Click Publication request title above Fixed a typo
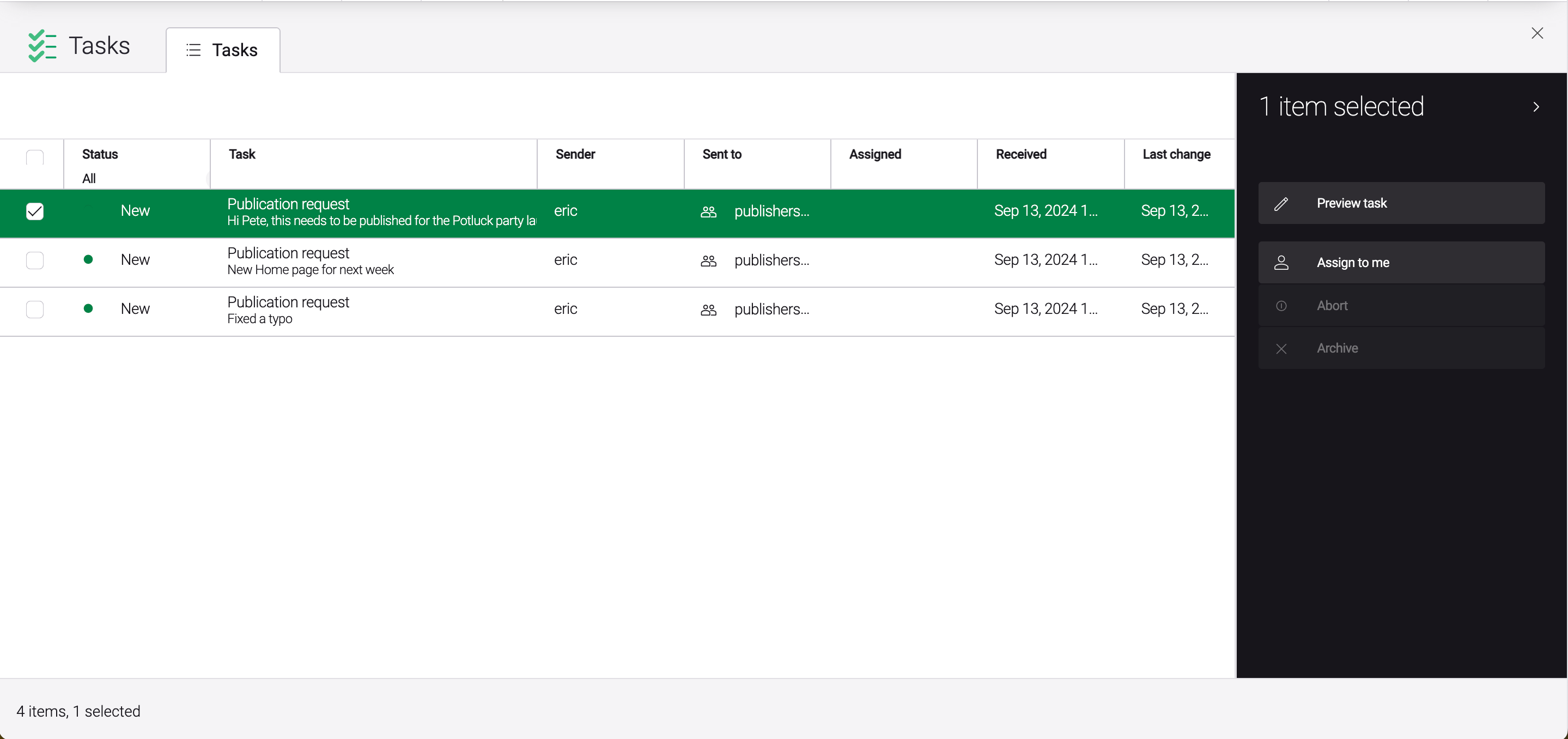1568x739 pixels. [288, 302]
